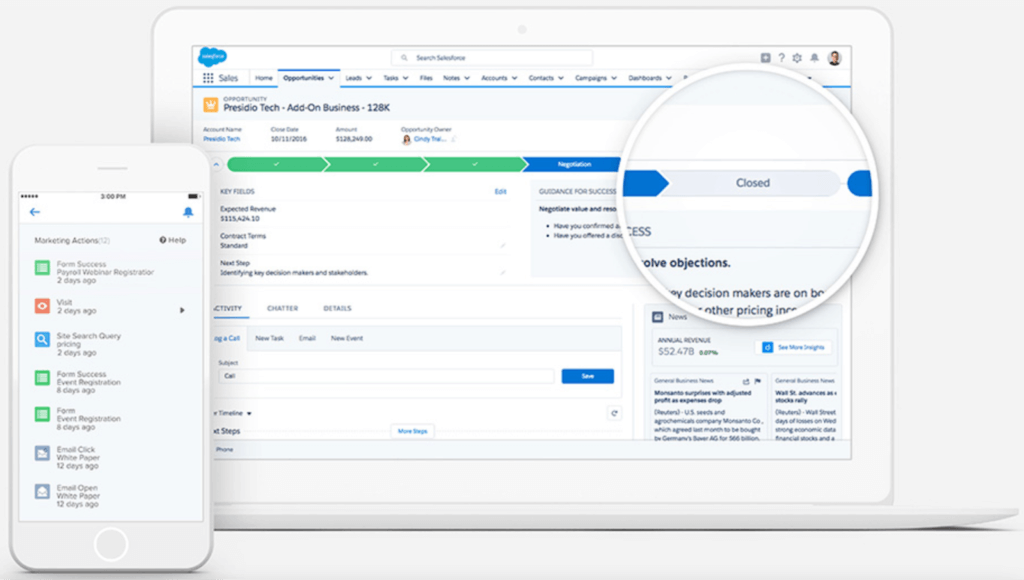Expand the Notes tab dropdown arrow

pos(467,78)
